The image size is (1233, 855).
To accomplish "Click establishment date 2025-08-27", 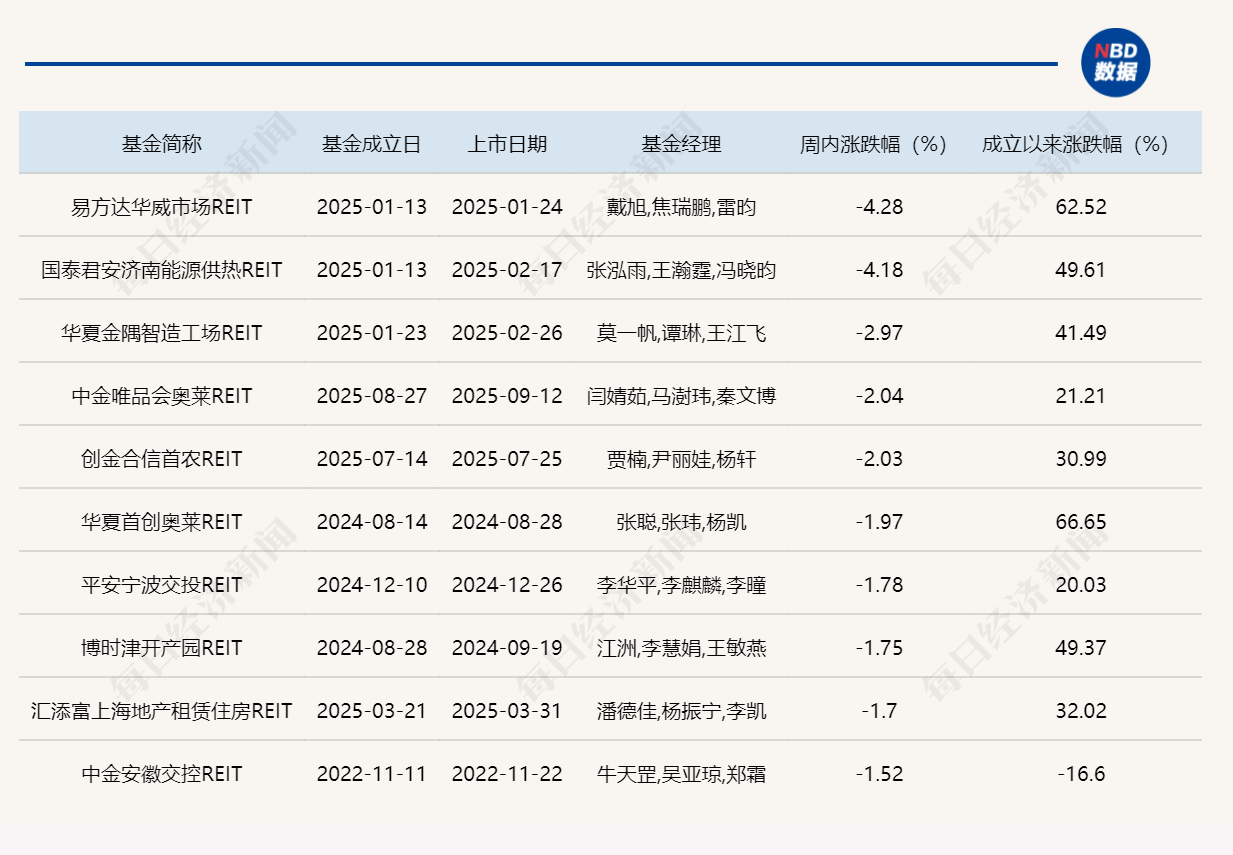I will [x=372, y=396].
